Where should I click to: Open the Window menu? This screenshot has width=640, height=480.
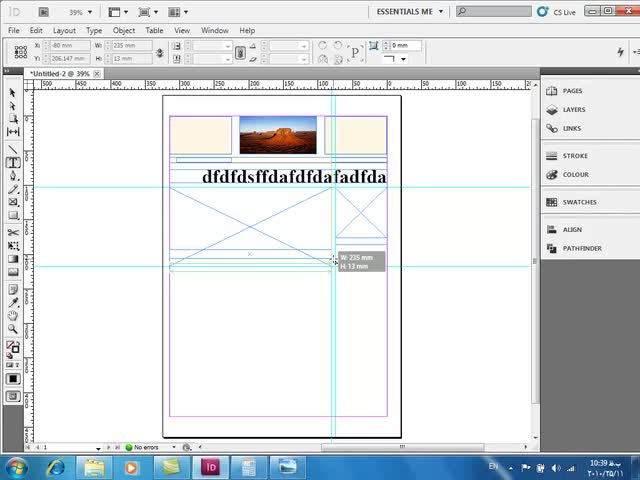214,30
